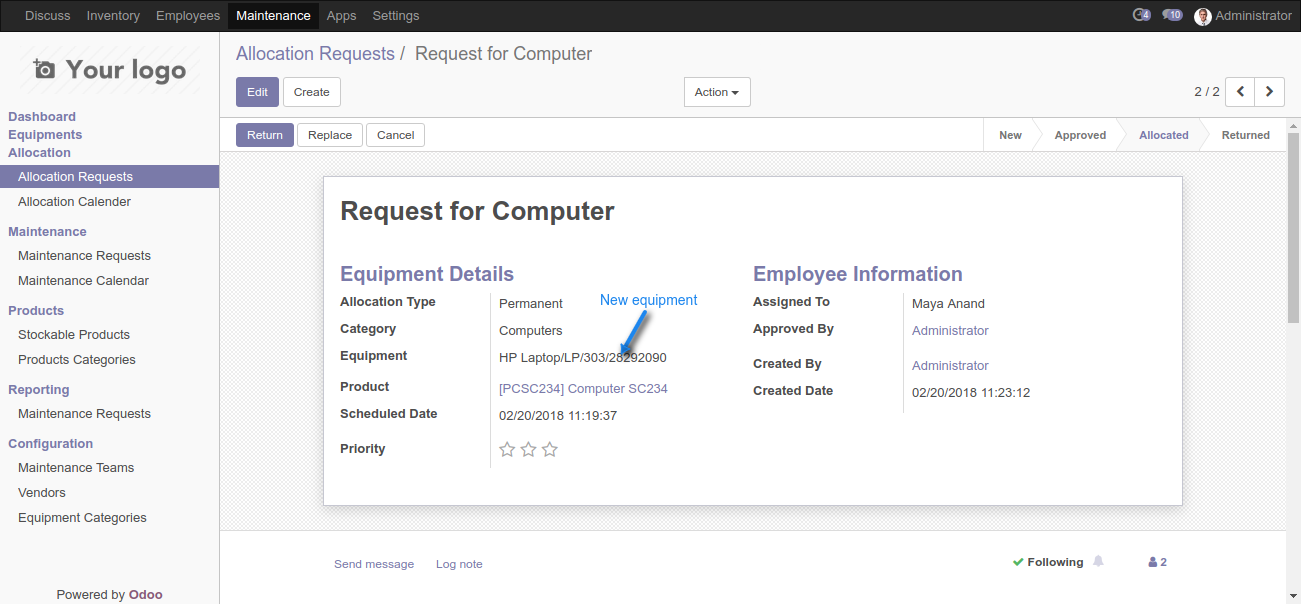Click the Return button
Viewport: 1301px width, 604px height.
(x=265, y=135)
